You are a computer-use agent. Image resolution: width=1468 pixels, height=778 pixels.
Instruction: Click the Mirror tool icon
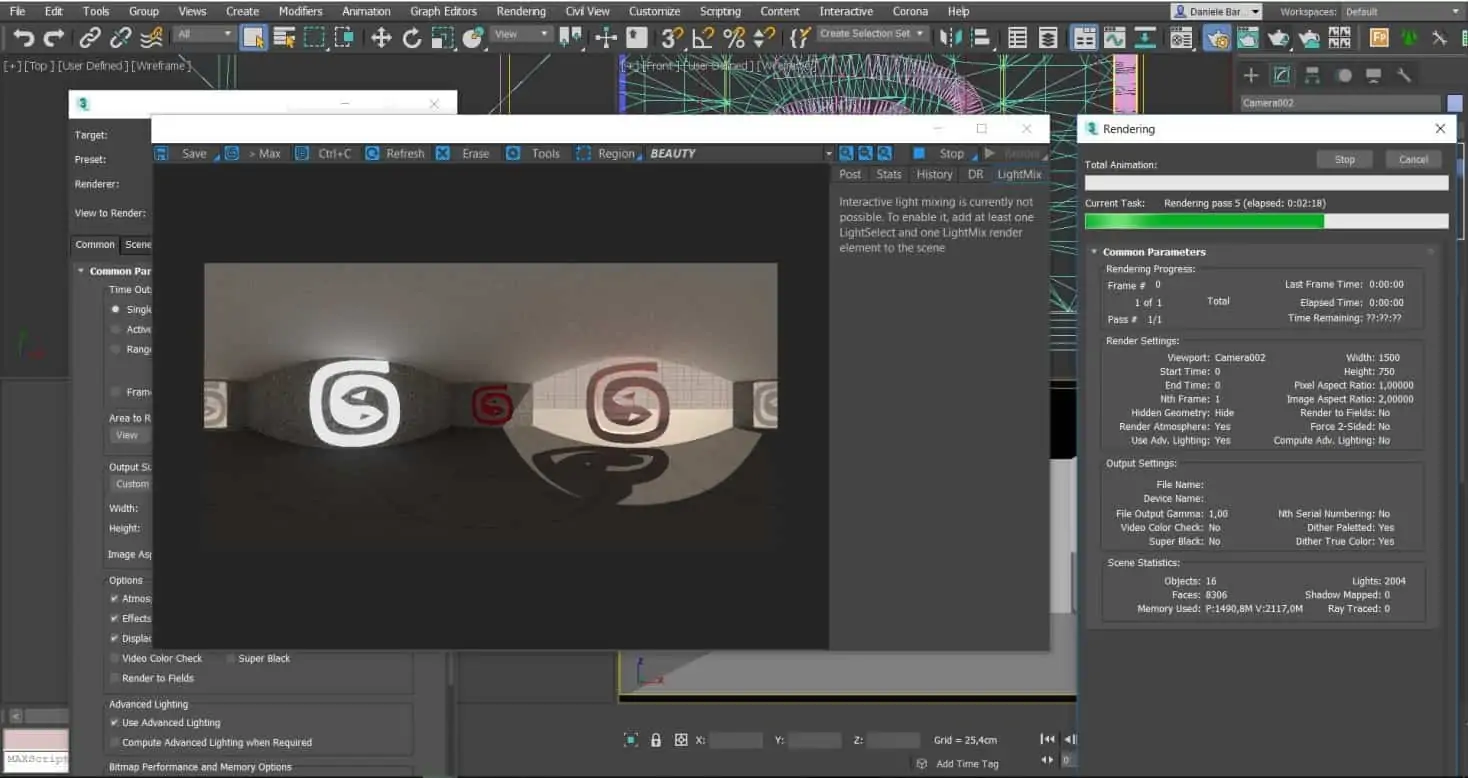[949, 38]
